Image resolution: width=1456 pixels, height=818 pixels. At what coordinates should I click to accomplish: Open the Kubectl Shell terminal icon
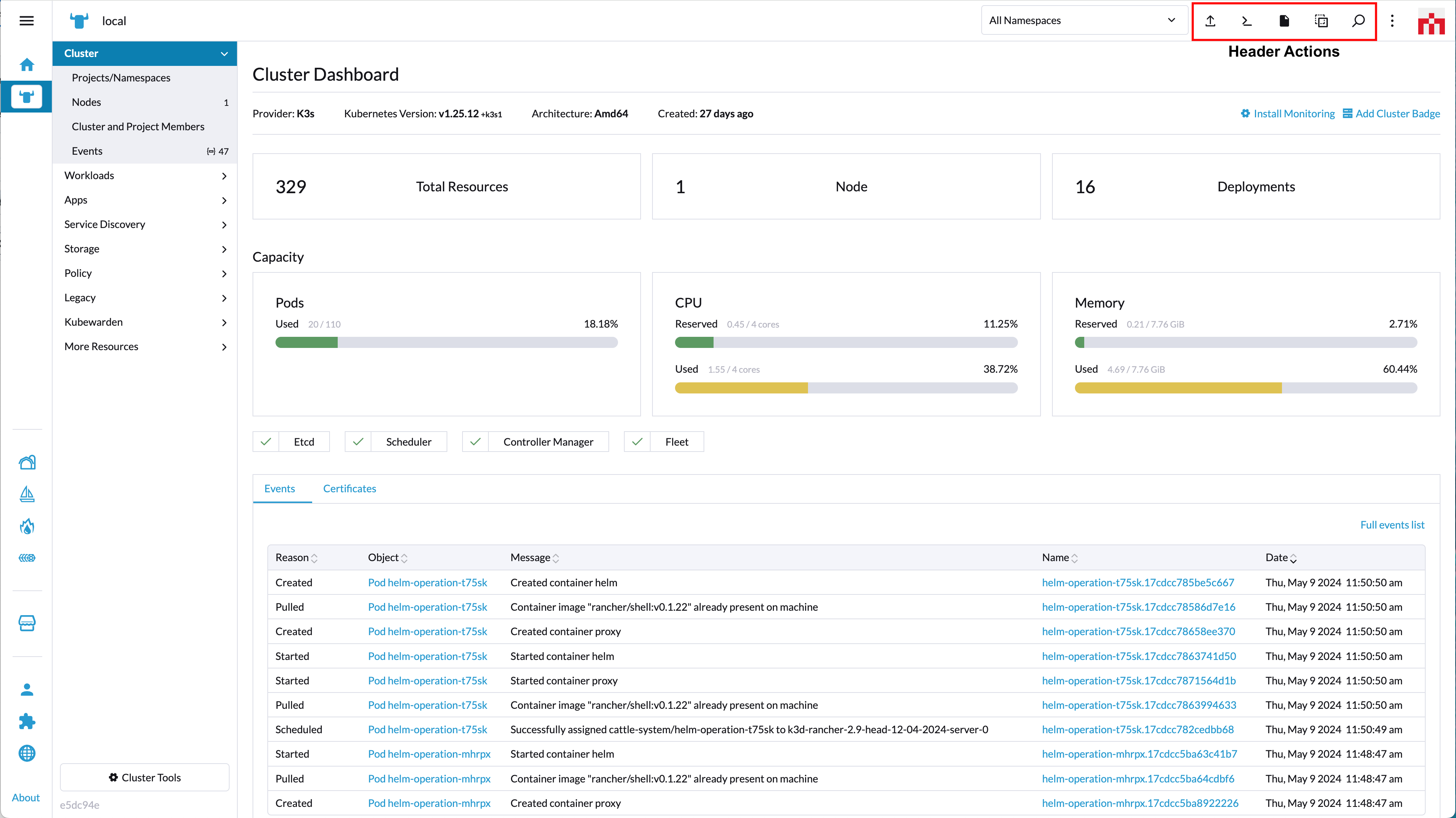pyautogui.click(x=1247, y=21)
